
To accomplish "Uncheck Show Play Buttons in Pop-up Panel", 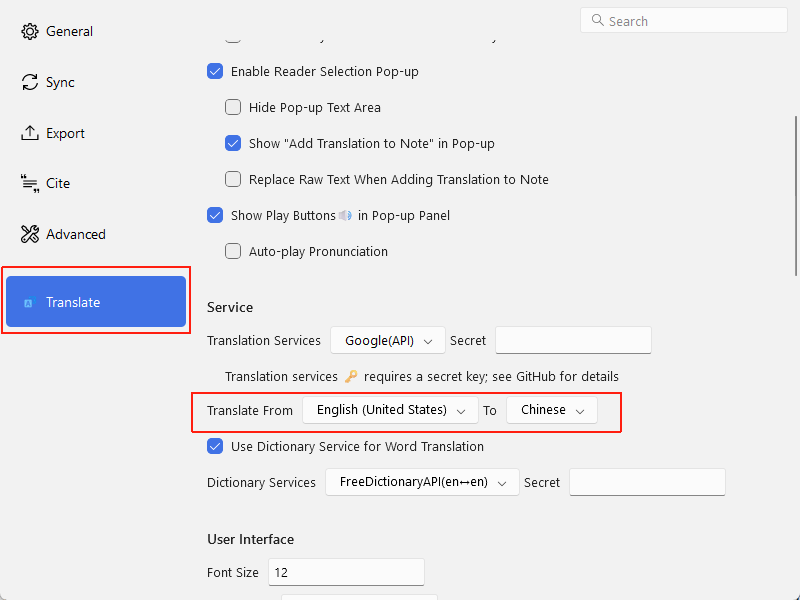I will pos(215,215).
